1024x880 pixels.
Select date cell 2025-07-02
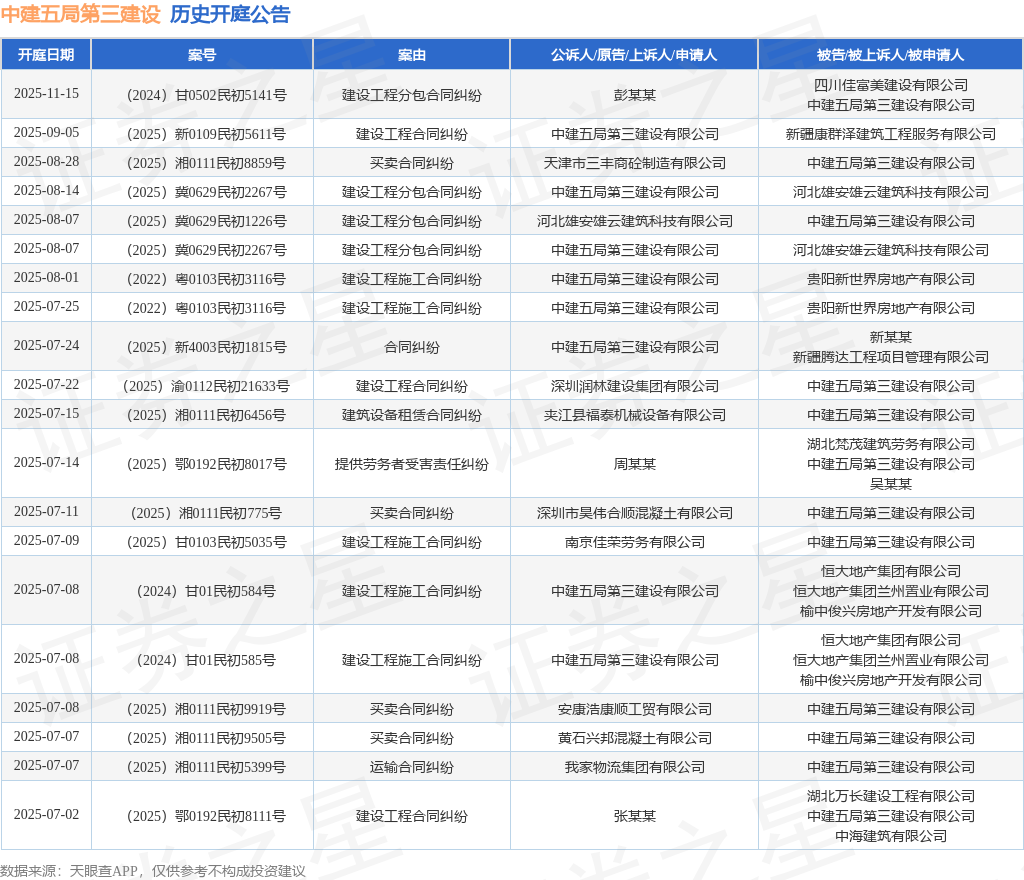[x=46, y=814]
